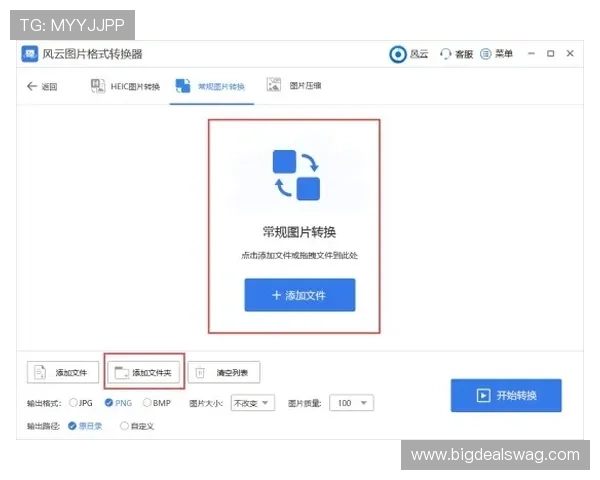600x480 pixels.
Task: Close the converter window
Action: 570,54
